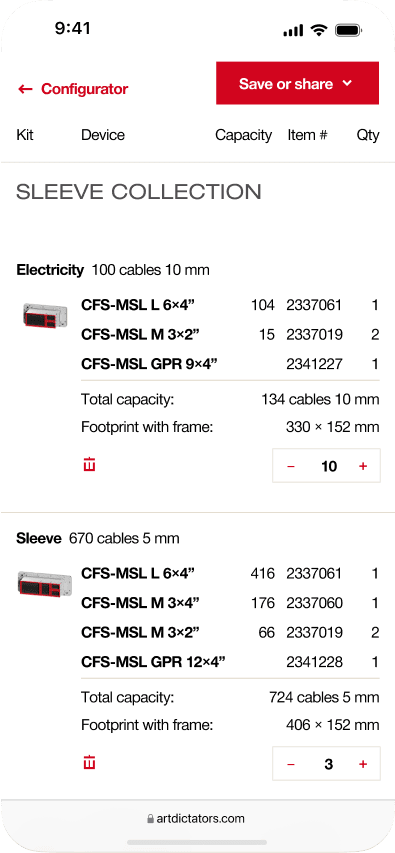Click the Sleeve quantity field showing 3
395x853 pixels.
329,764
